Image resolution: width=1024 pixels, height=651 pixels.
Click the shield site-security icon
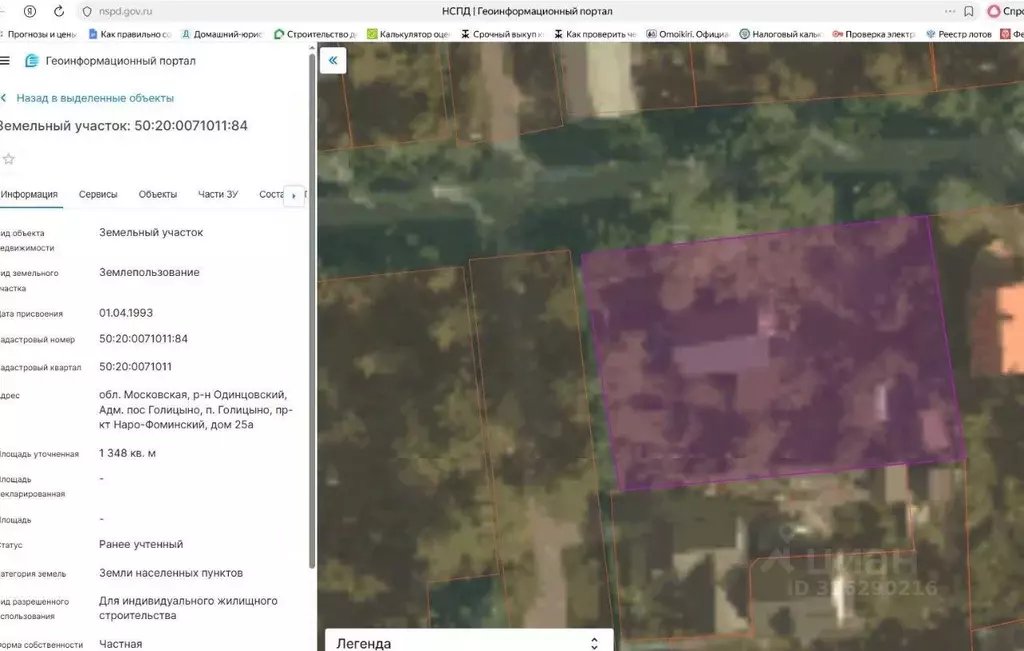click(x=30, y=11)
